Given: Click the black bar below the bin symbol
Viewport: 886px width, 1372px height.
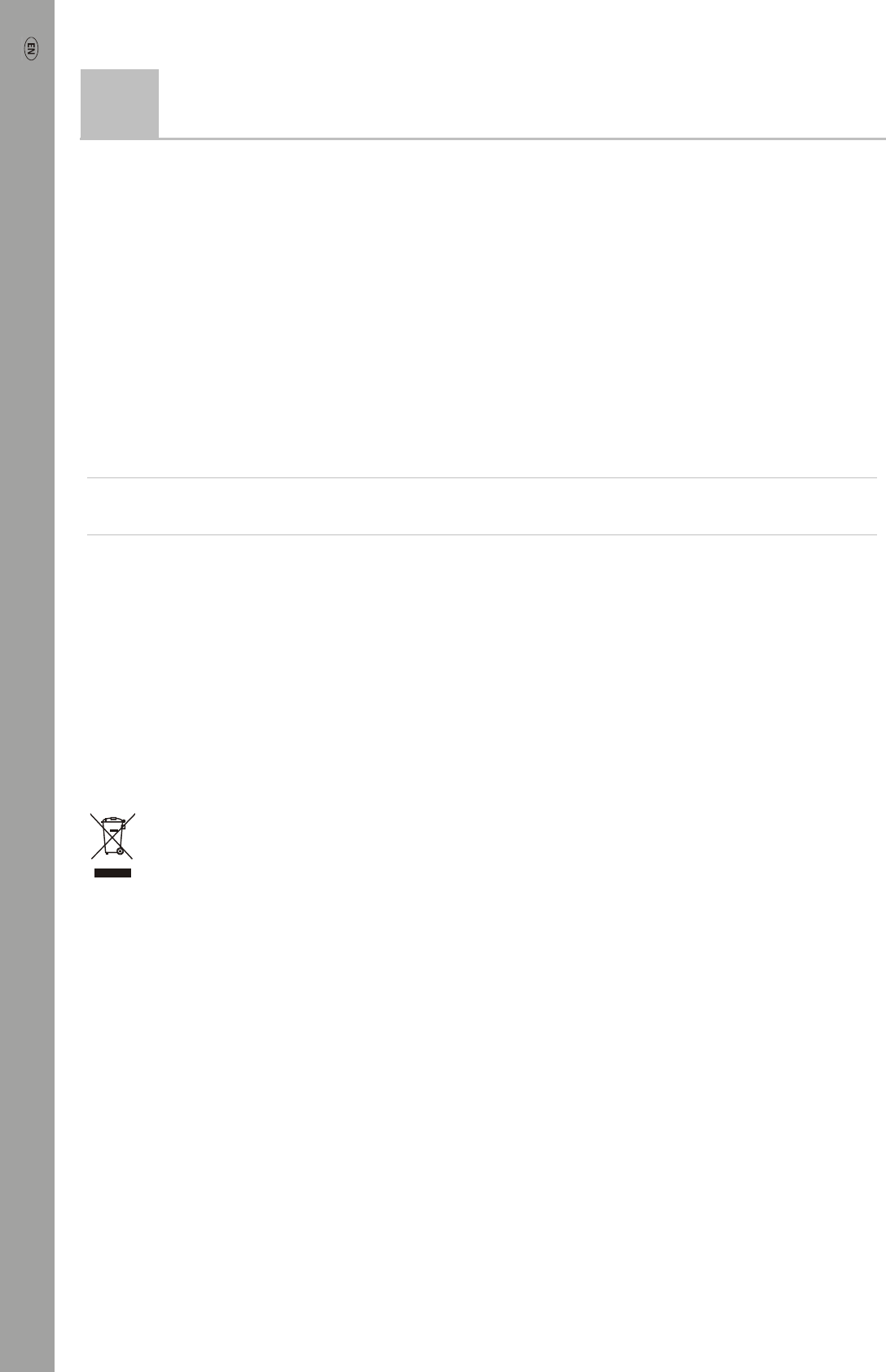Looking at the screenshot, I should pos(112,873).
